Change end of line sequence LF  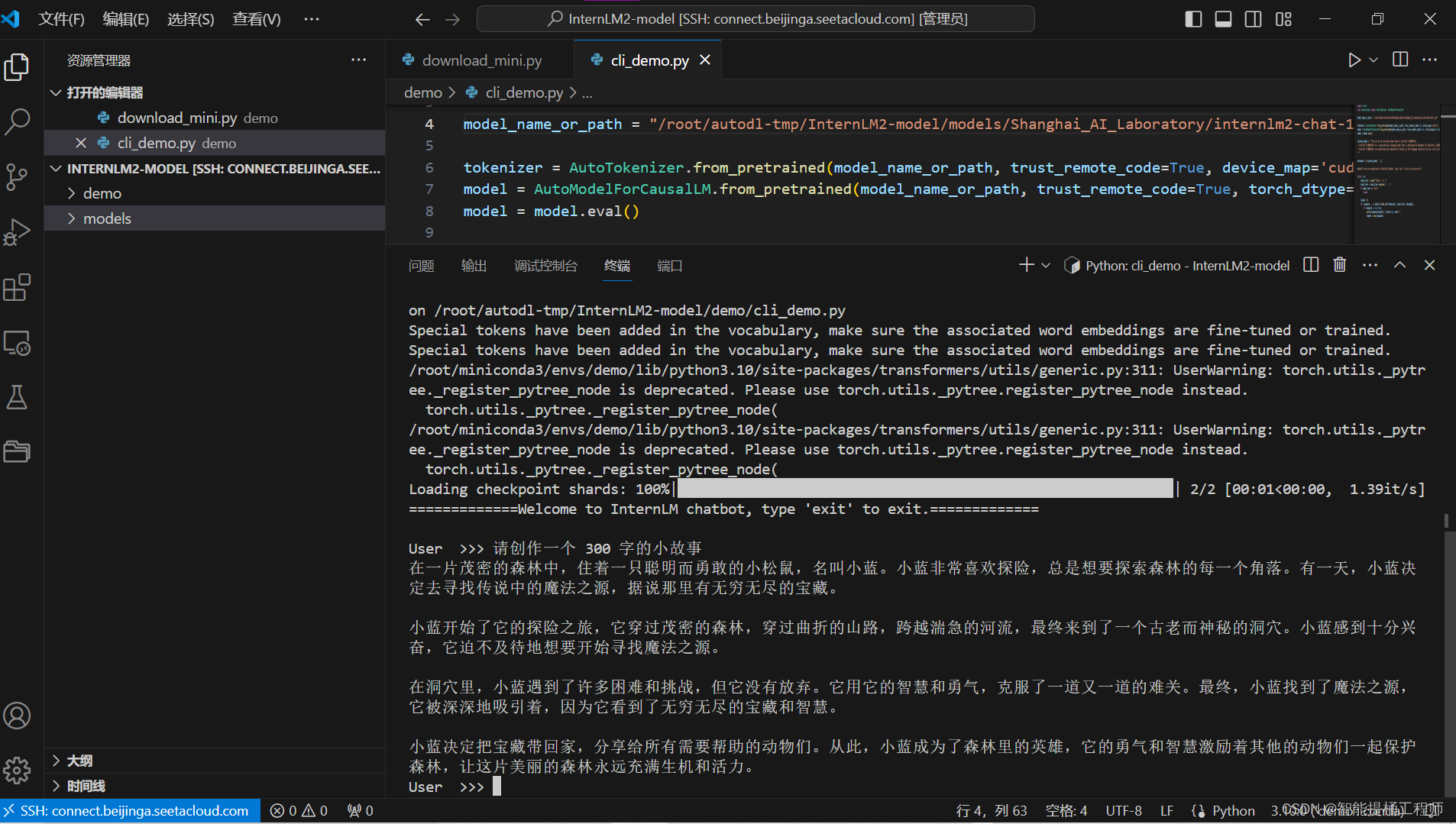[x=1166, y=811]
